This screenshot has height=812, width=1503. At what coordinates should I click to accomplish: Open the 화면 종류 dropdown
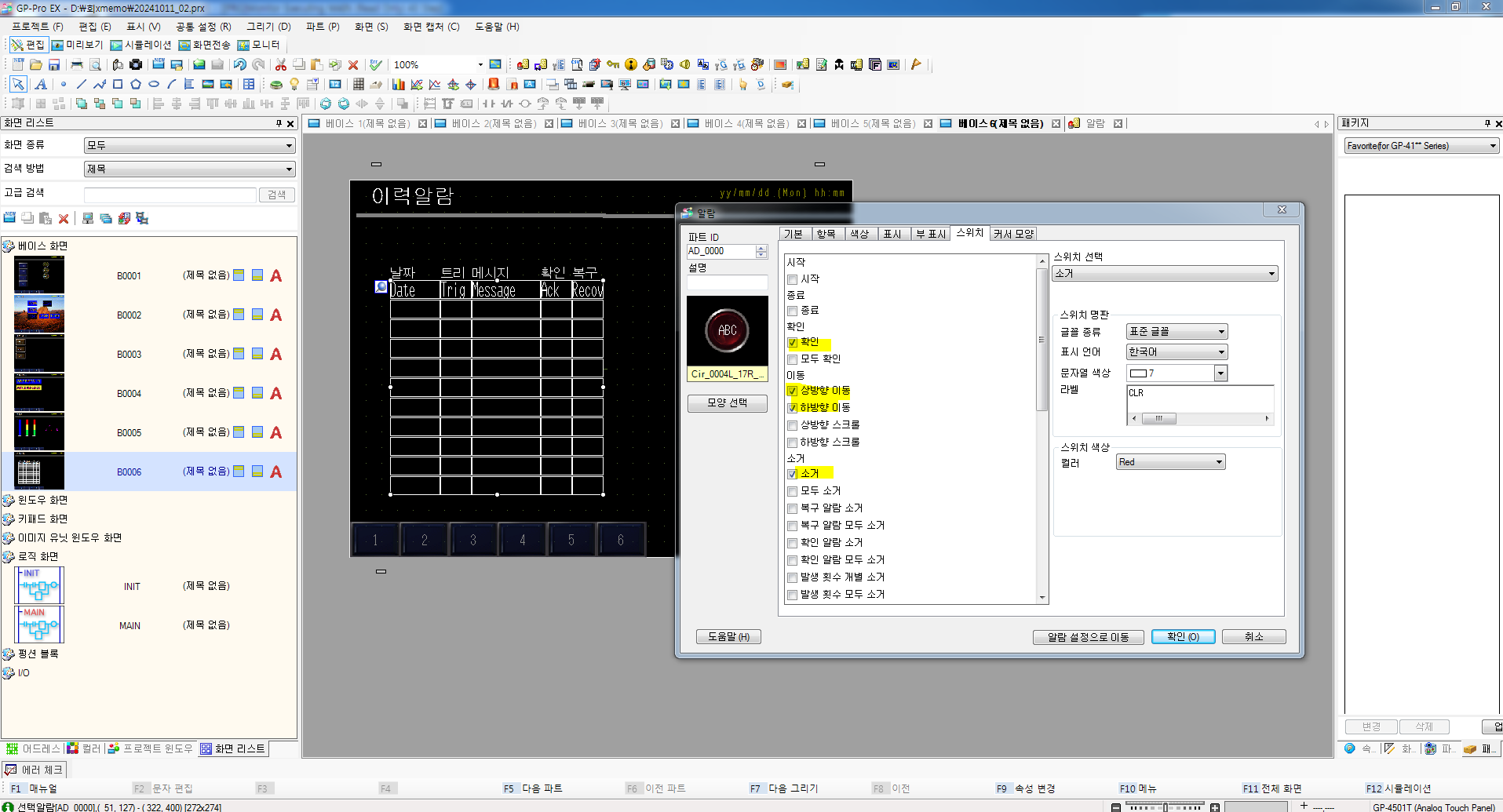189,145
